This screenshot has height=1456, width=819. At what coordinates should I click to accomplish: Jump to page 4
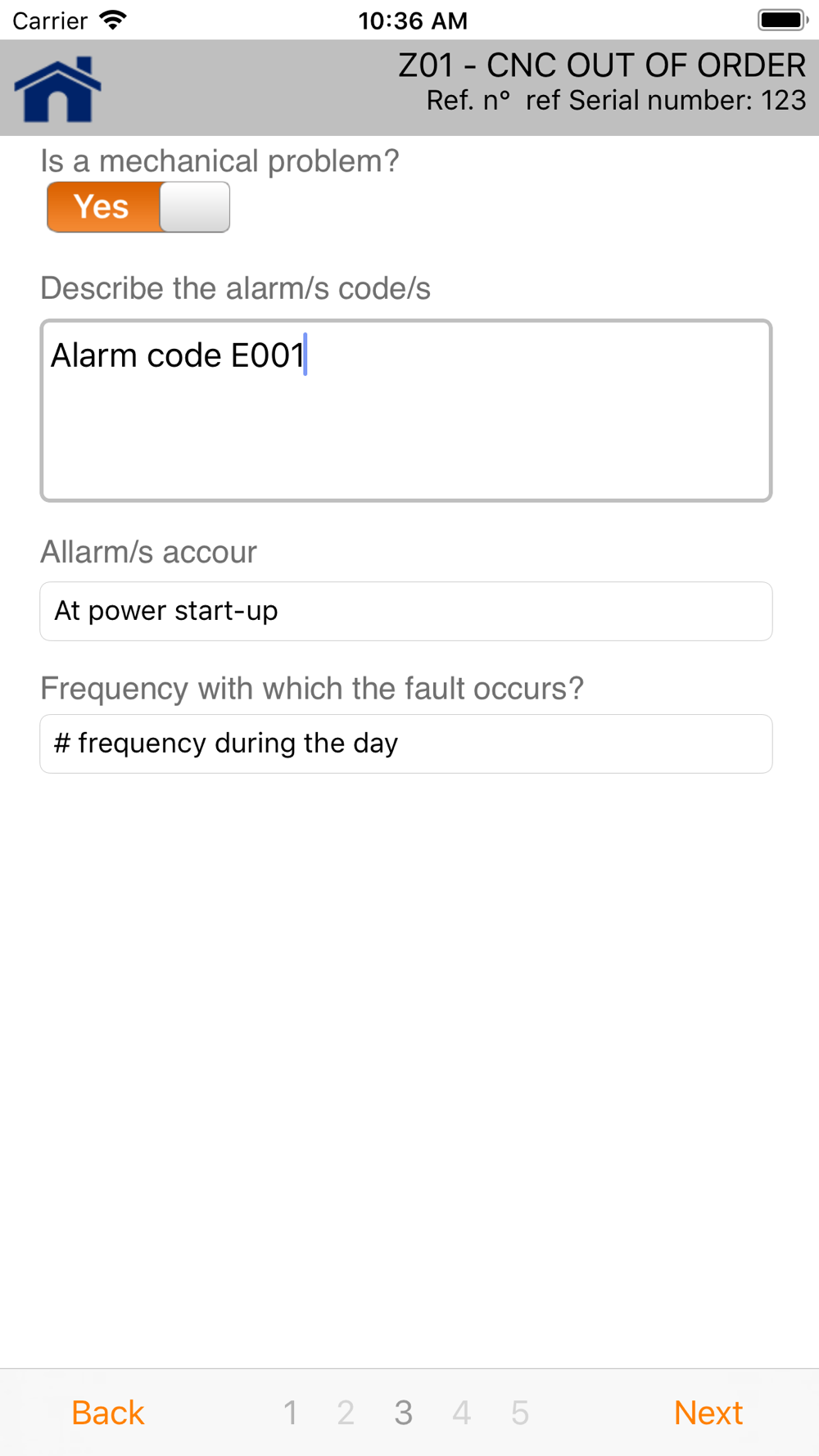[x=461, y=1413]
